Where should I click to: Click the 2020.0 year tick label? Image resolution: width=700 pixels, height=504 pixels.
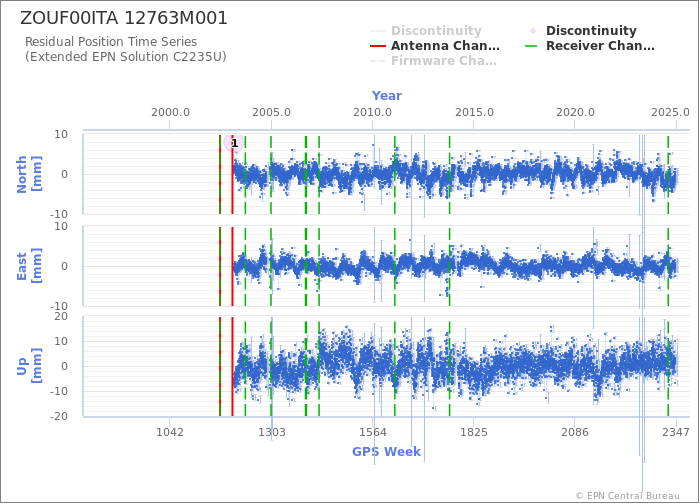click(x=575, y=112)
